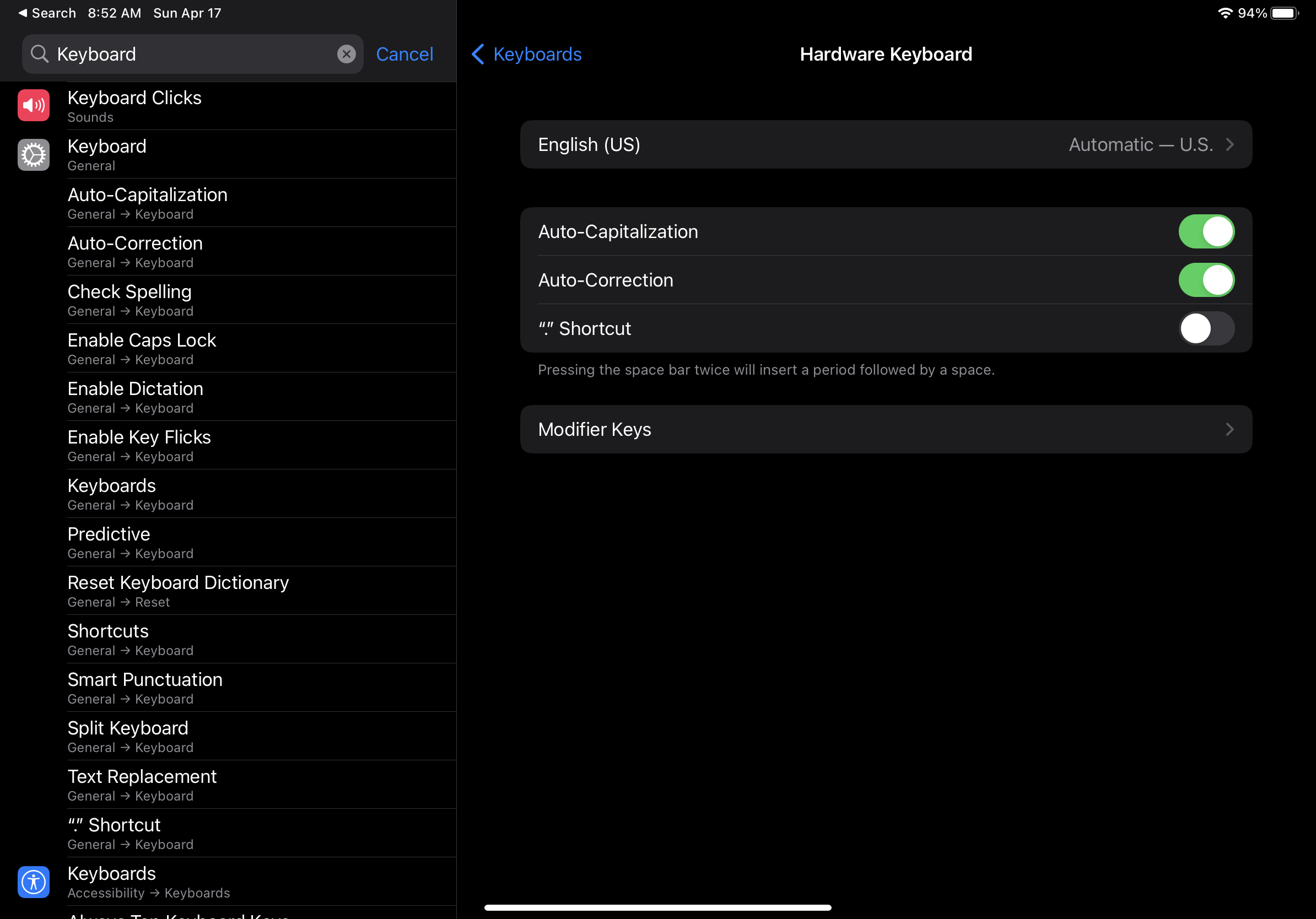1316x919 pixels.
Task: Tap the battery indicator icon
Action: click(1284, 13)
